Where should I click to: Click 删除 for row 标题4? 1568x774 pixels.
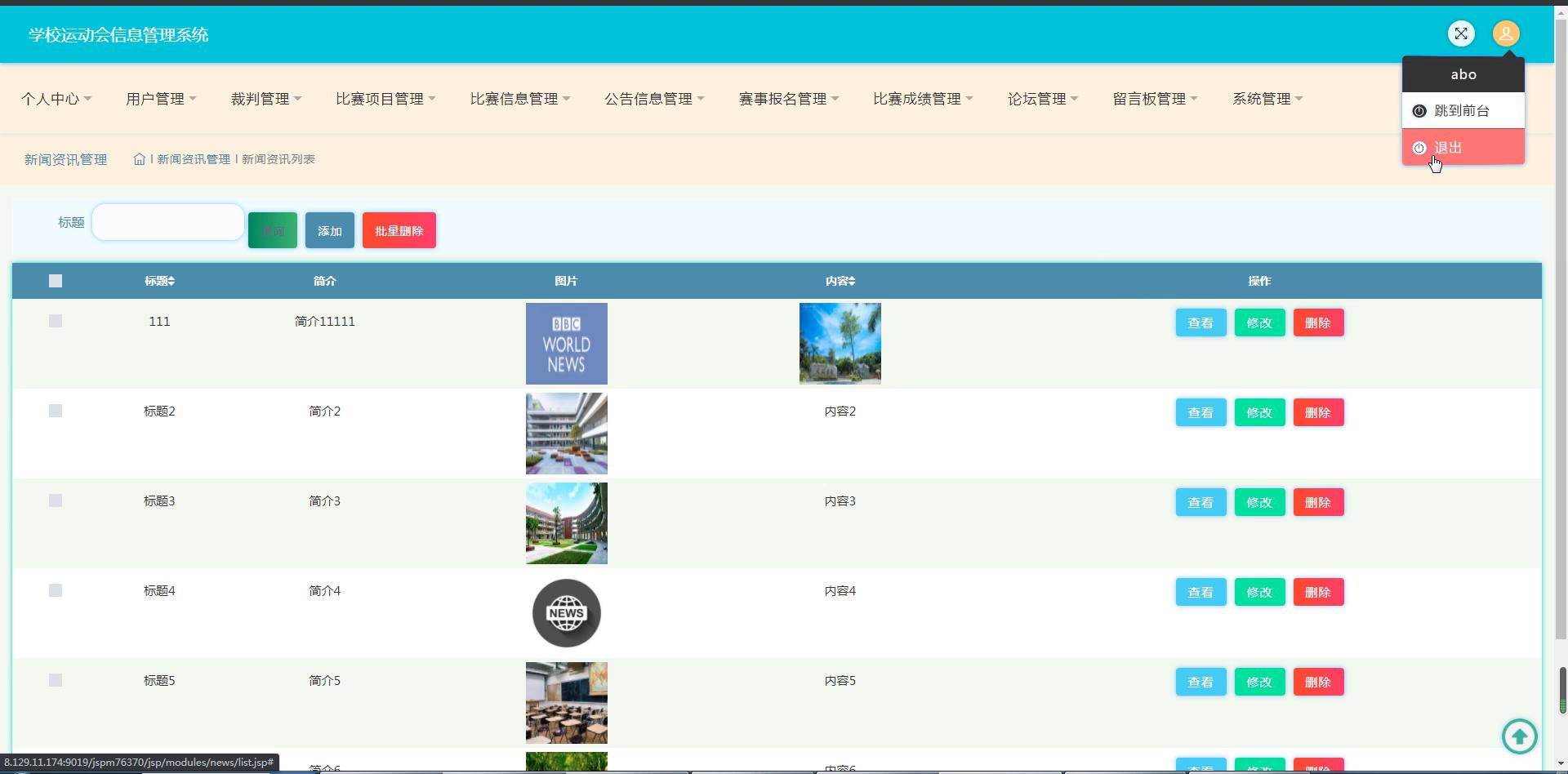click(1318, 592)
